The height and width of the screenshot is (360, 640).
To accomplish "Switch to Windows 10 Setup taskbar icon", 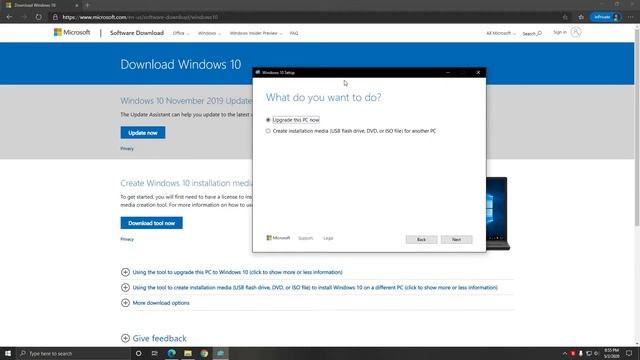I will [x=220, y=353].
